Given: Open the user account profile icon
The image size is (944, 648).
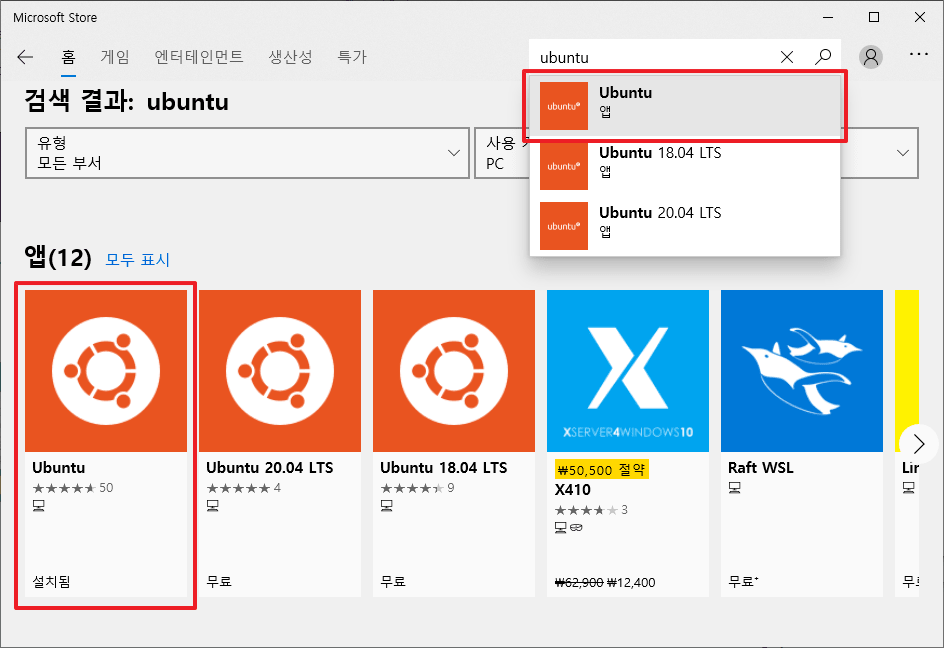Looking at the screenshot, I should point(871,57).
